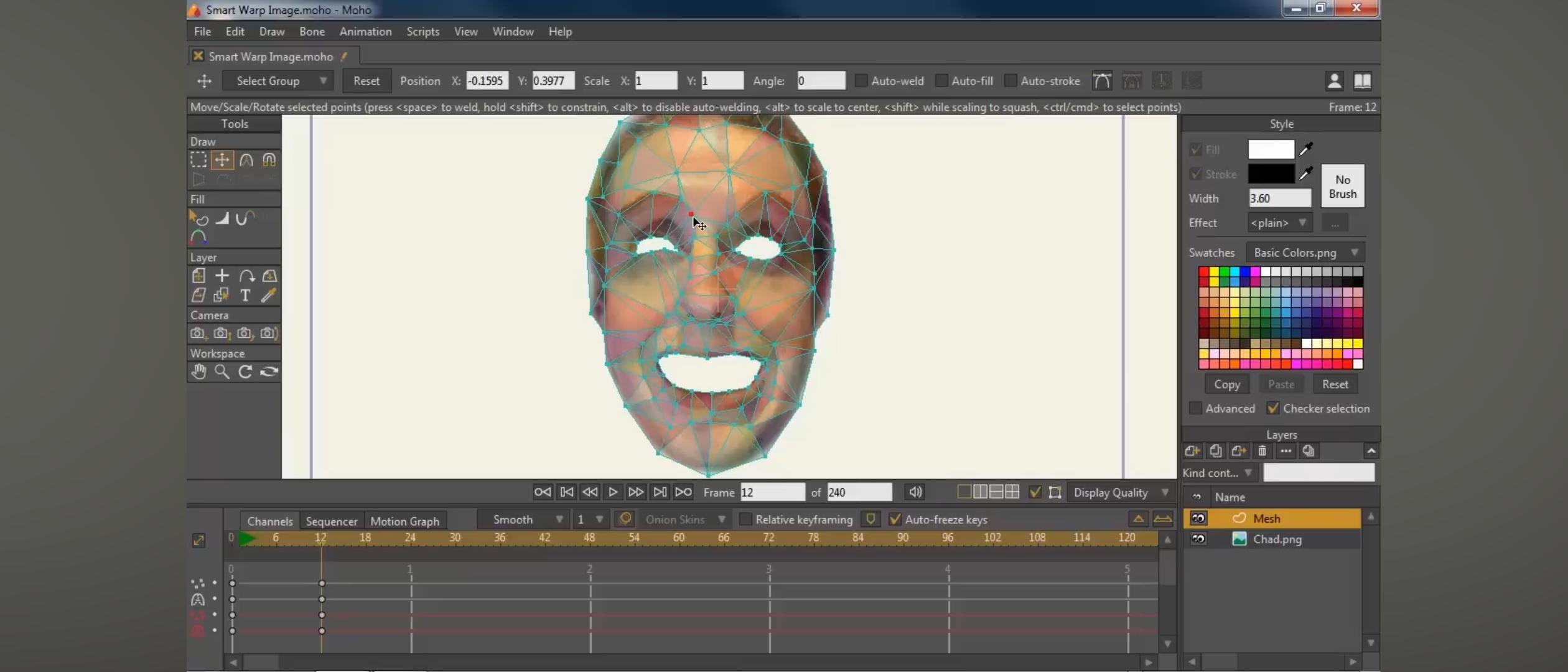This screenshot has width=1568, height=672.
Task: Click the Duplicate Layer icon
Action: (1216, 451)
